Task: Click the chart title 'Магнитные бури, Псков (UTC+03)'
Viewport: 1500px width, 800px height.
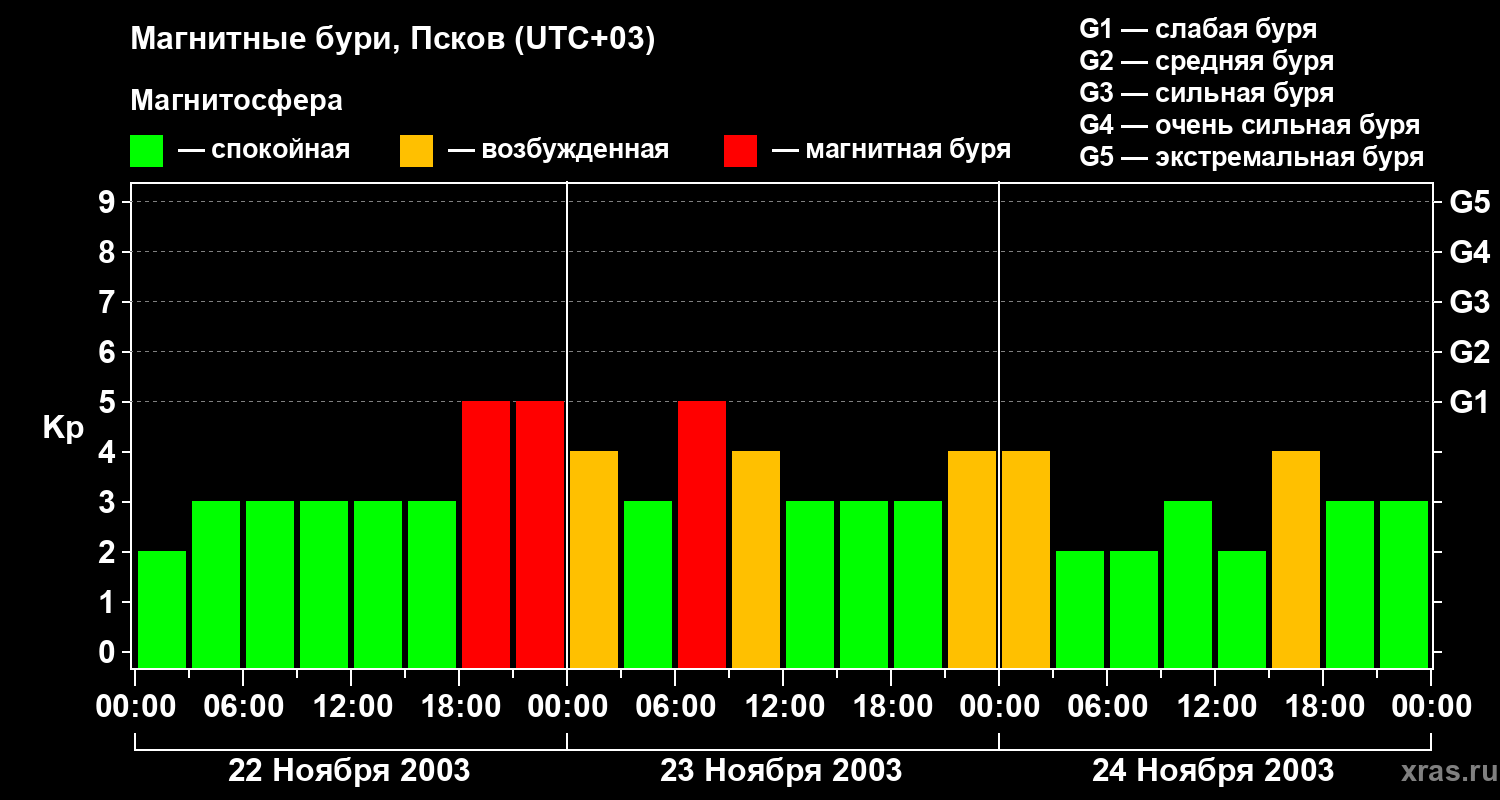Action: [x=393, y=40]
